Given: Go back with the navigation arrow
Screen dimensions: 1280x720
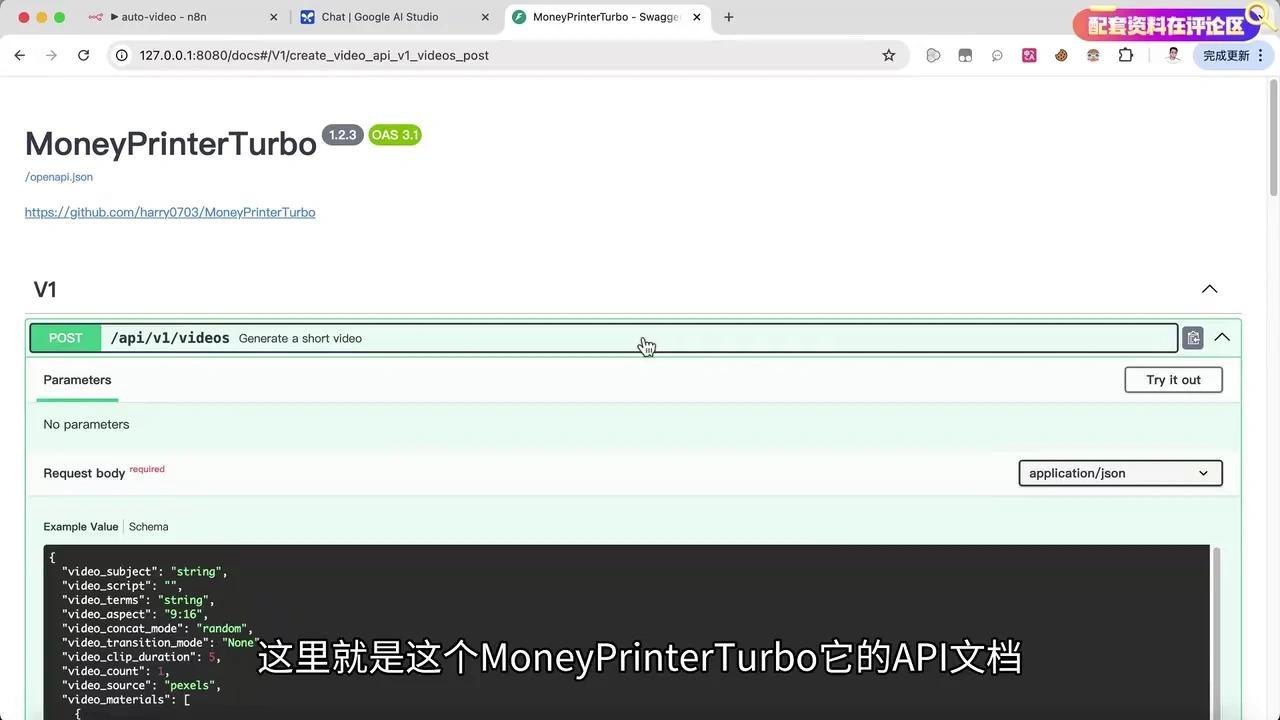Looking at the screenshot, I should pyautogui.click(x=19, y=55).
